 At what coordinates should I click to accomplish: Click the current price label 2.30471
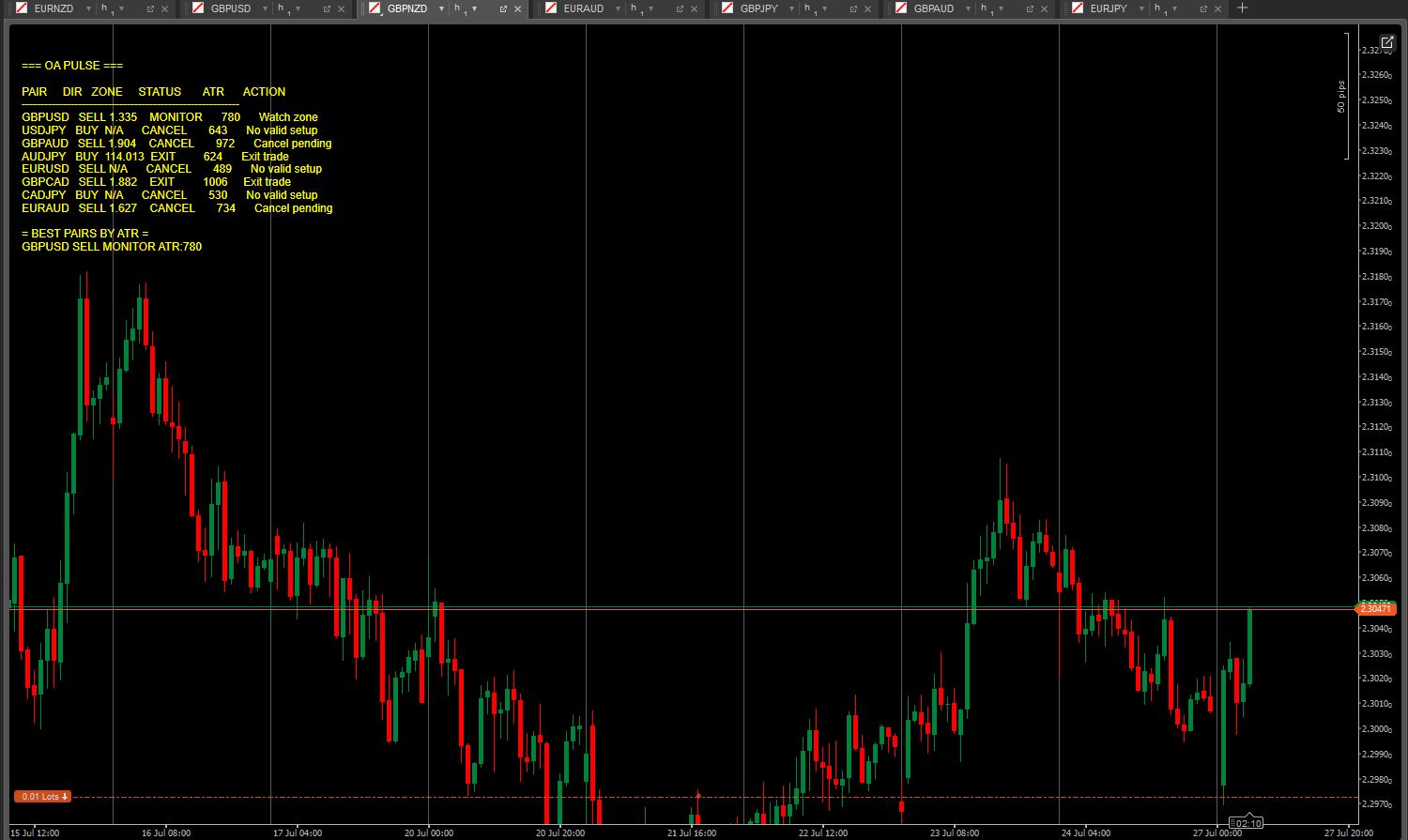pyautogui.click(x=1375, y=609)
